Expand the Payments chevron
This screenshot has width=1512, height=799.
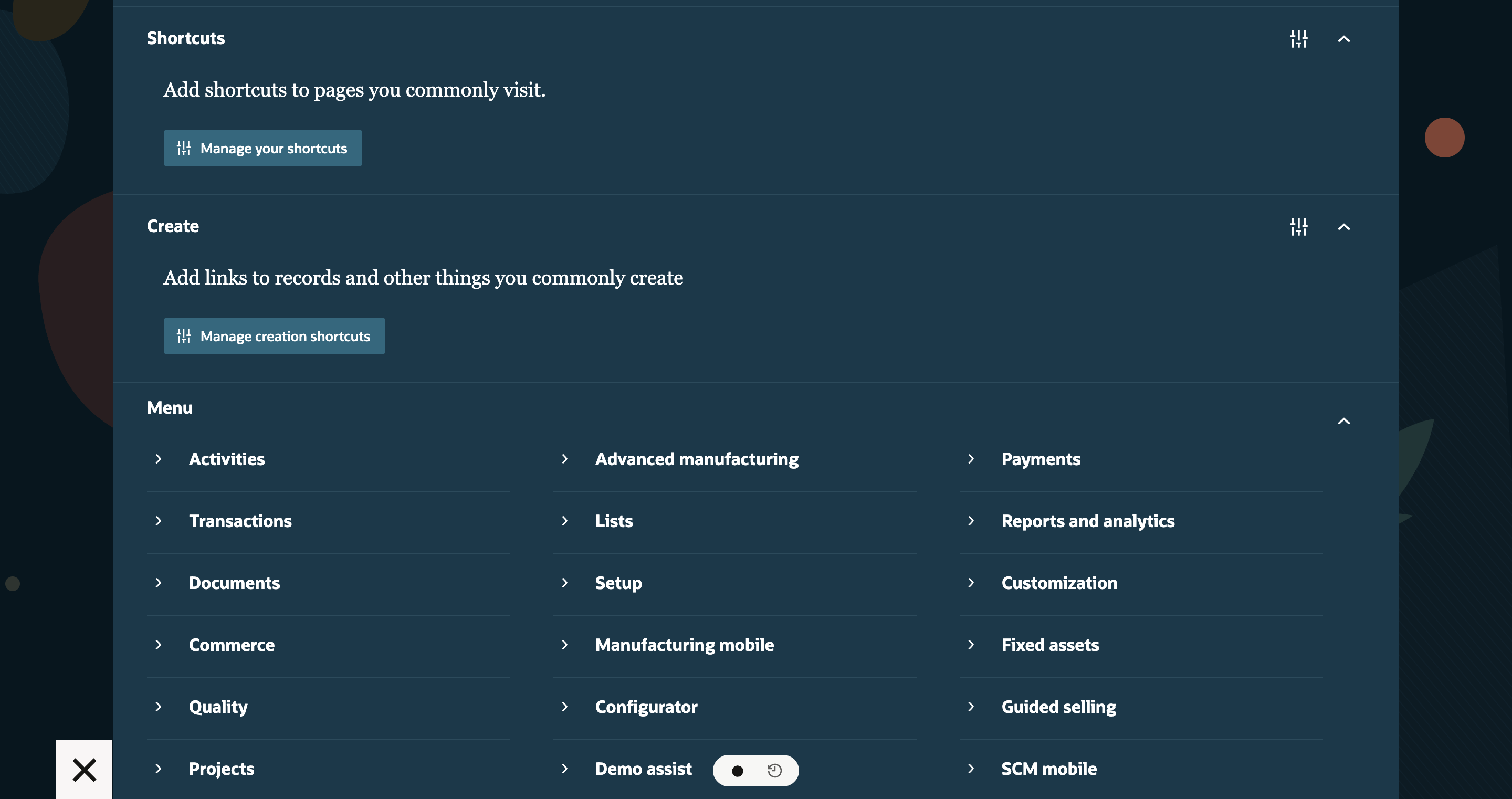coord(971,459)
